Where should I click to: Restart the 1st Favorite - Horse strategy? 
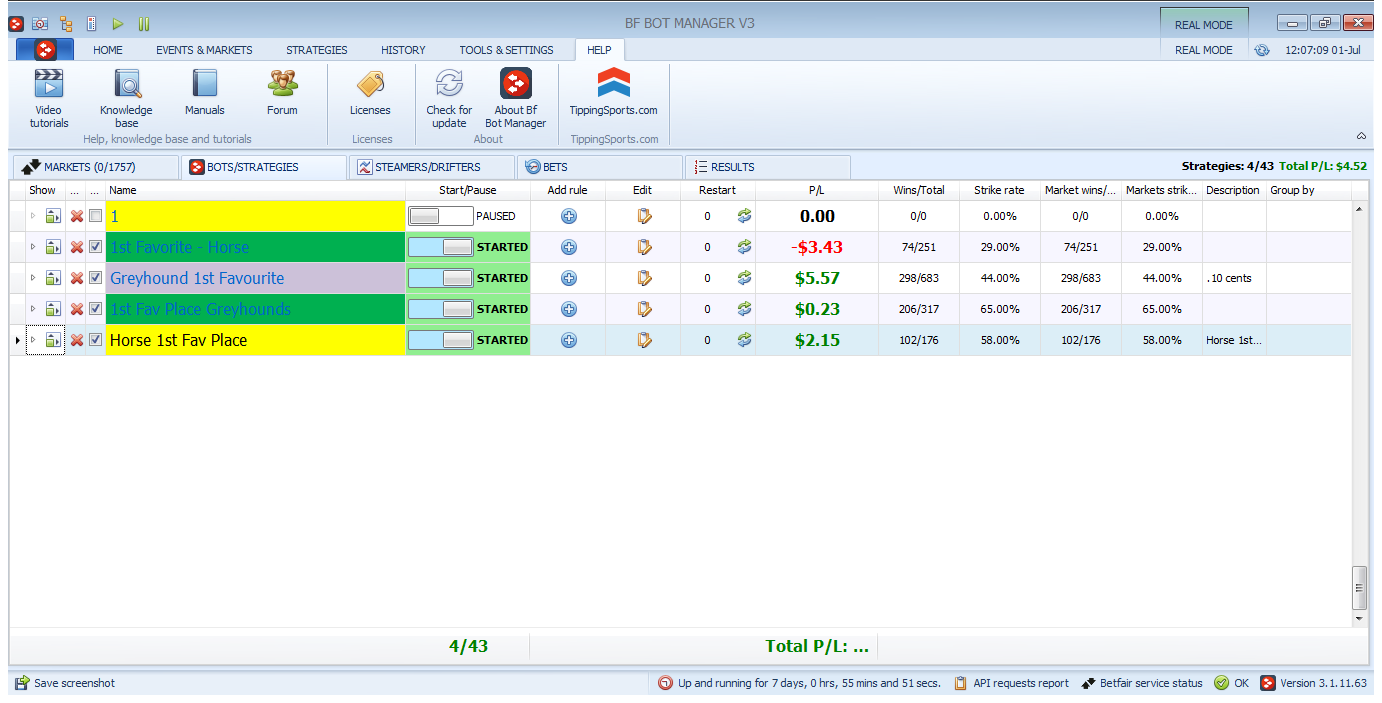click(x=744, y=247)
